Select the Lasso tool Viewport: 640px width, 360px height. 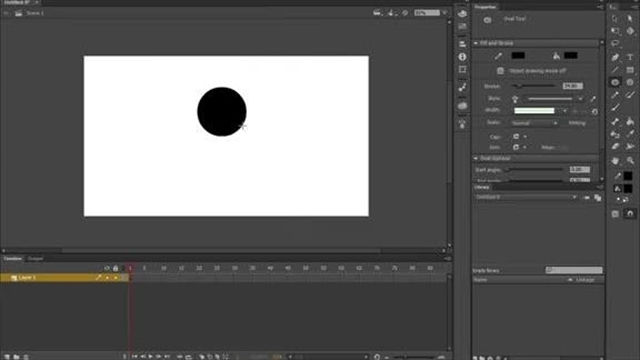point(615,44)
